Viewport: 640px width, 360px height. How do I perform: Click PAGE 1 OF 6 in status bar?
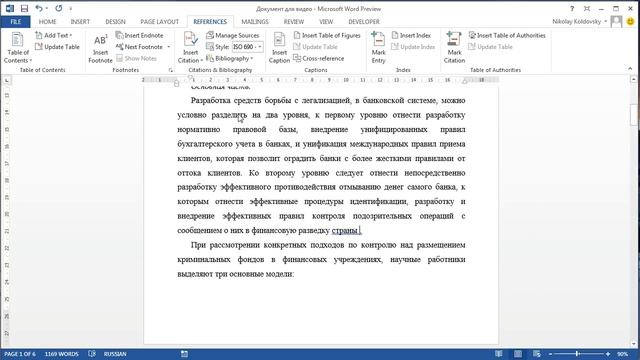[x=20, y=354]
